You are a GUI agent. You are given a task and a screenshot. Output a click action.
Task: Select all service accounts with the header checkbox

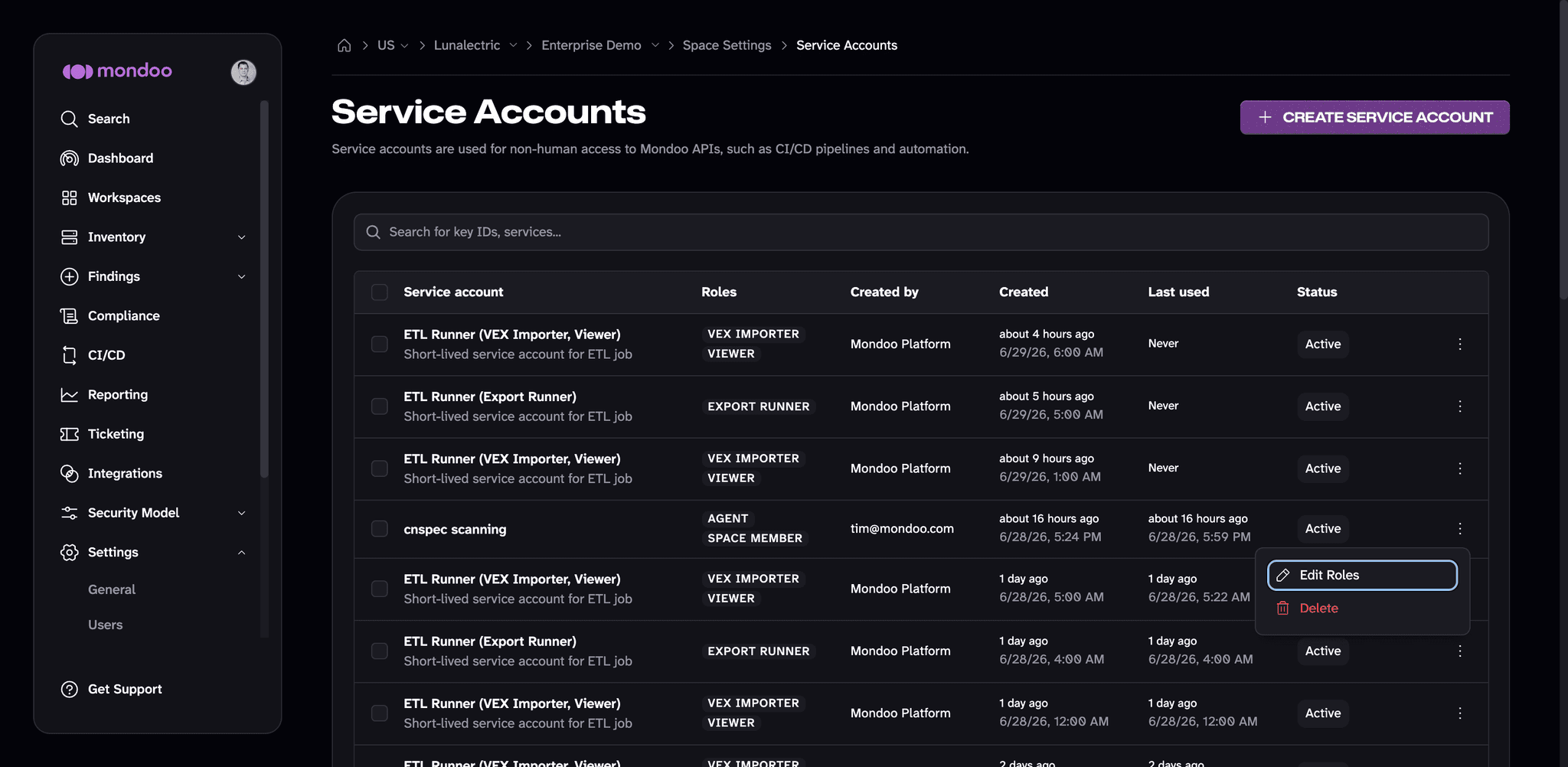[380, 292]
